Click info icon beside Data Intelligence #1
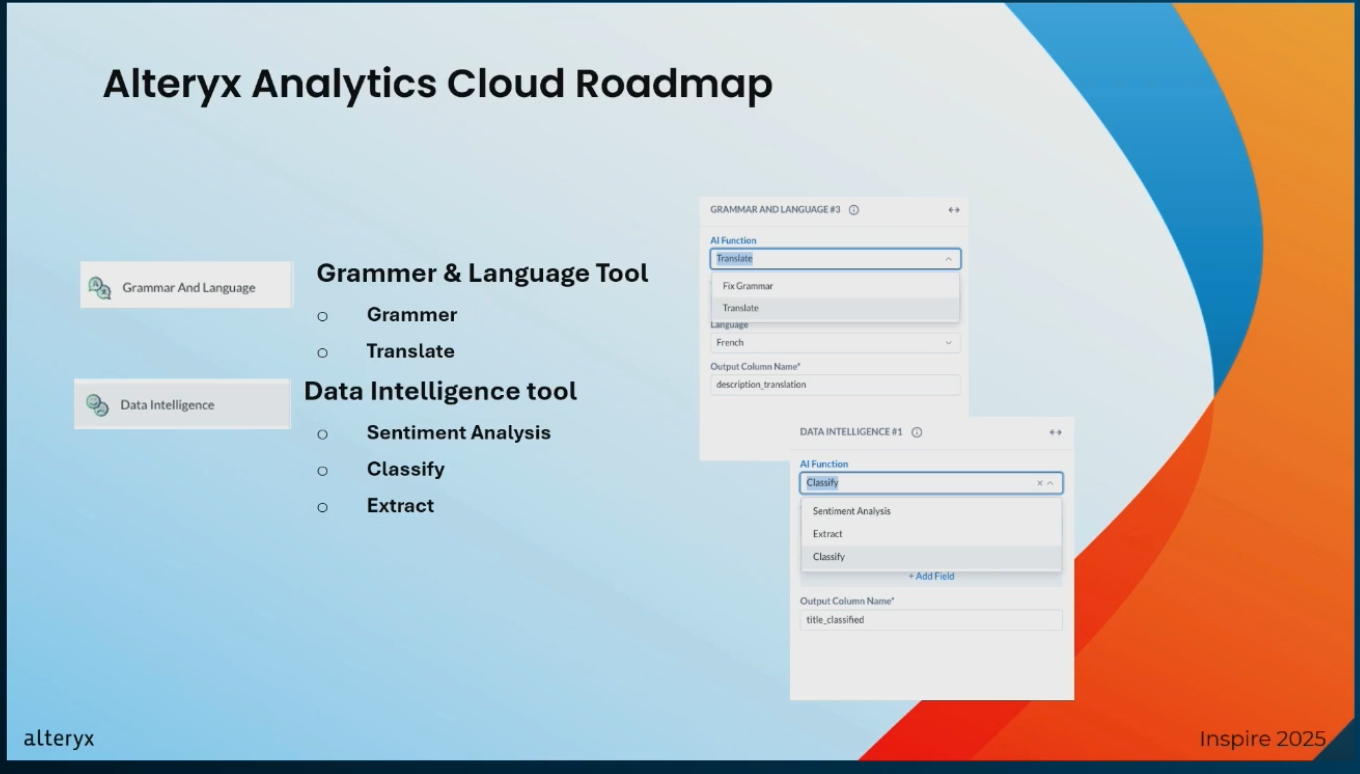This screenshot has height=774, width=1360. 917,432
